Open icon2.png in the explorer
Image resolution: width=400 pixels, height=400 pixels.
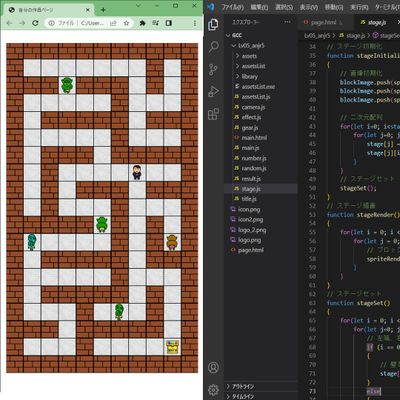[x=250, y=219]
